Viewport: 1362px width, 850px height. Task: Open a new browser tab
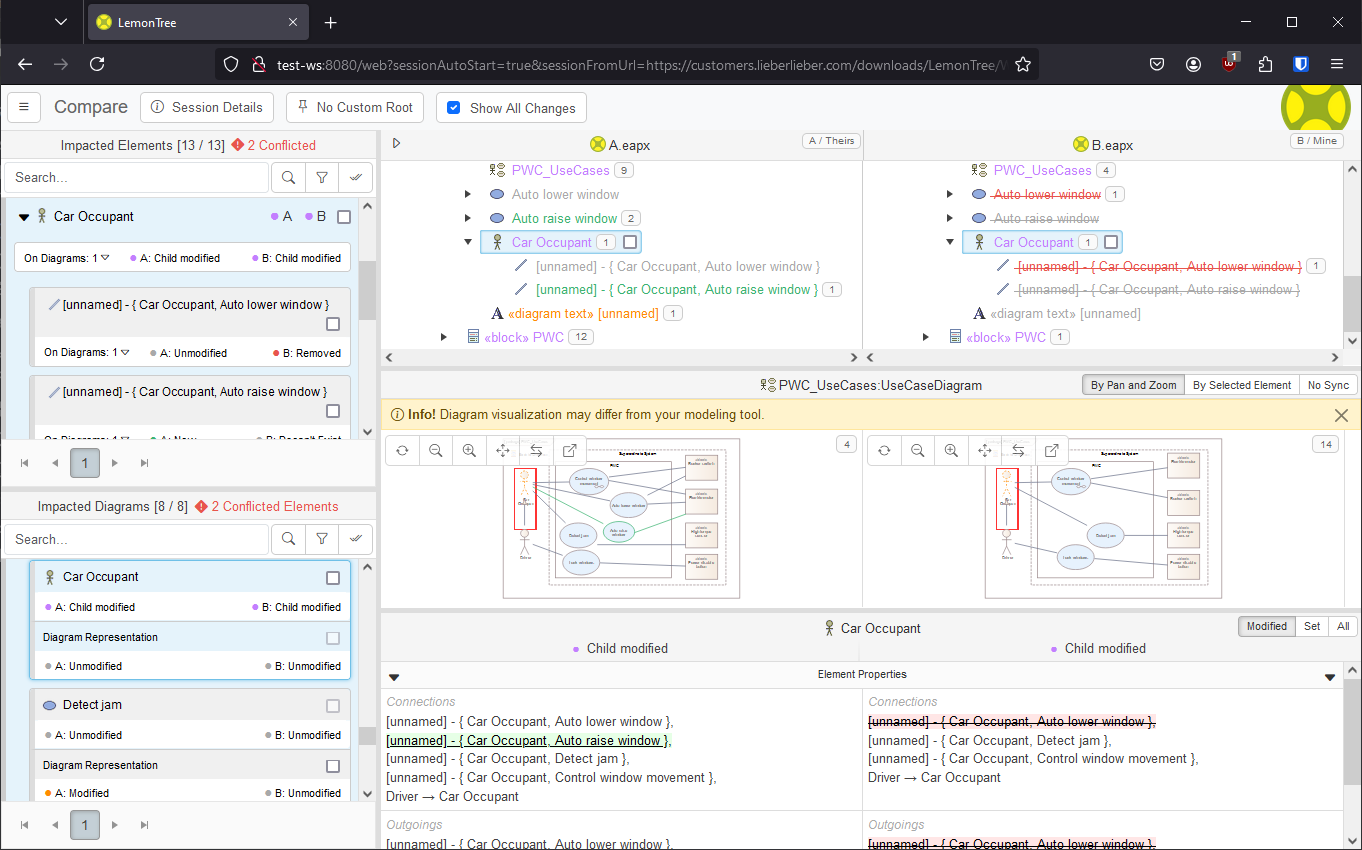pos(331,22)
